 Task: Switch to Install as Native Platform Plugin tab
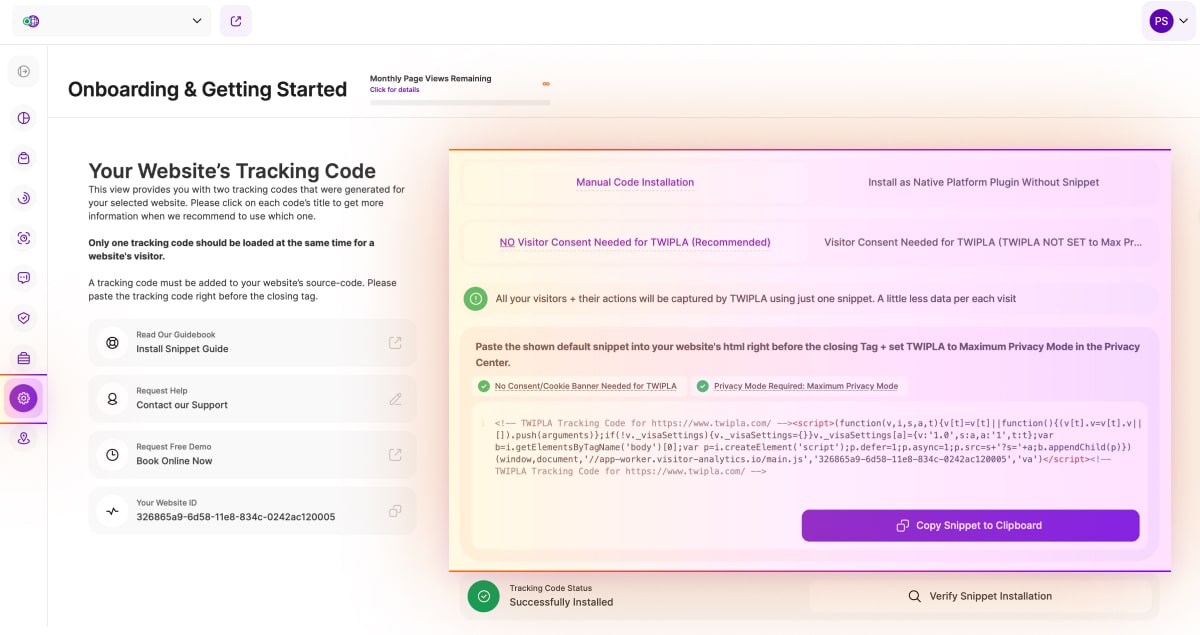(x=983, y=182)
